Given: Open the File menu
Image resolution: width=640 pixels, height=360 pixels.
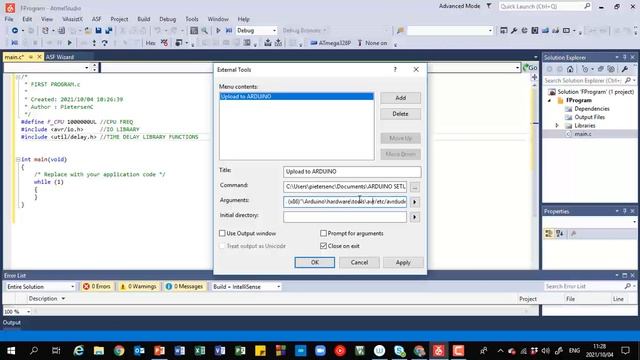Looking at the screenshot, I should tap(9, 19).
